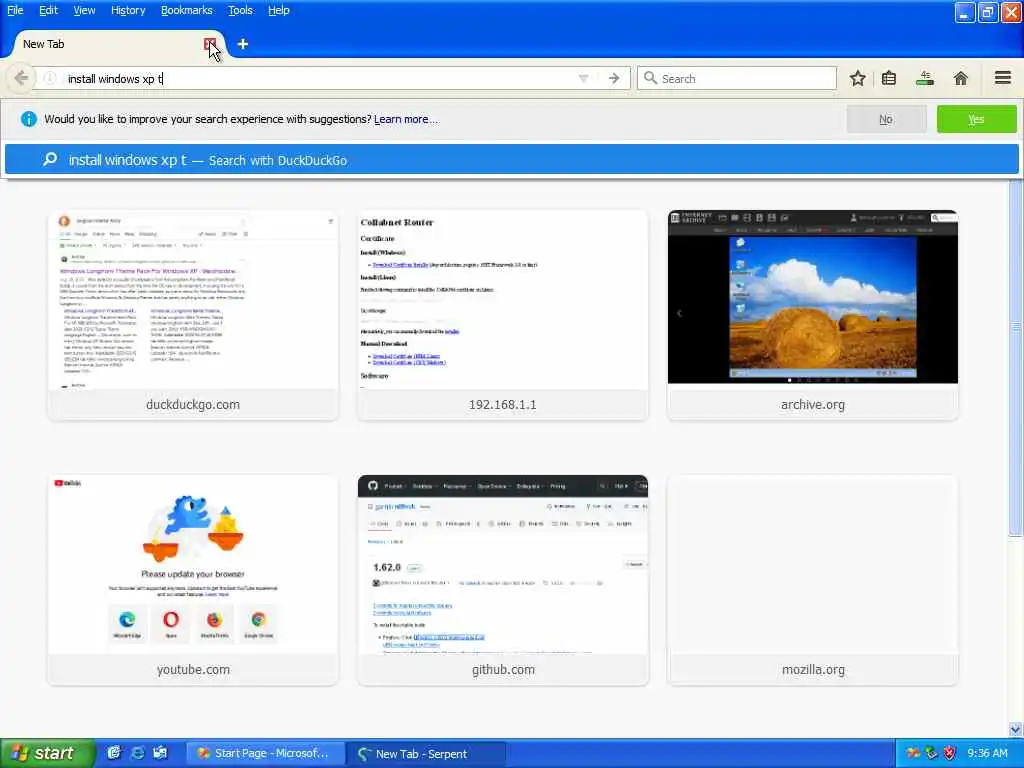
Task: Switch to Start Page - Microsoft taskbar window
Action: 264,754
